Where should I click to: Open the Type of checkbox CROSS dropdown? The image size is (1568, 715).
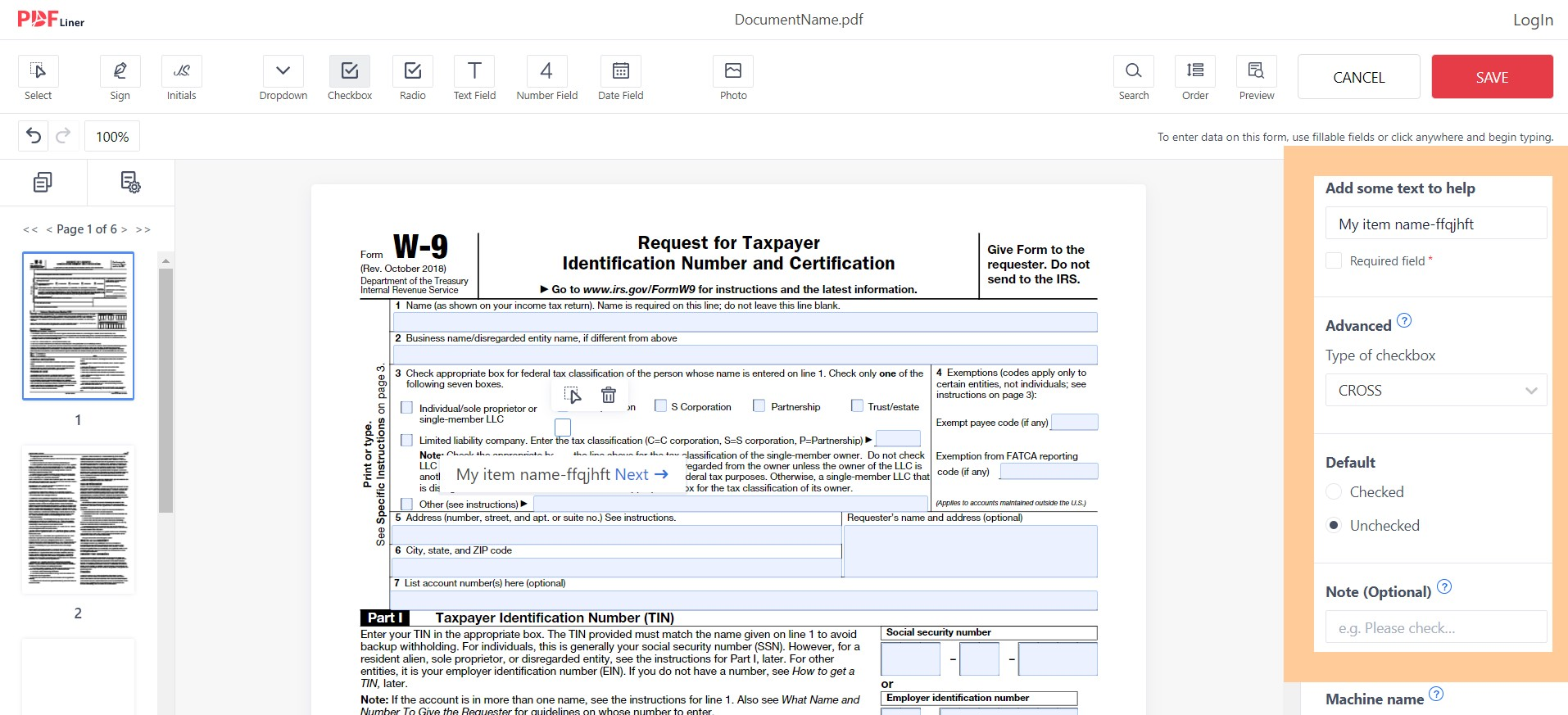[1436, 391]
